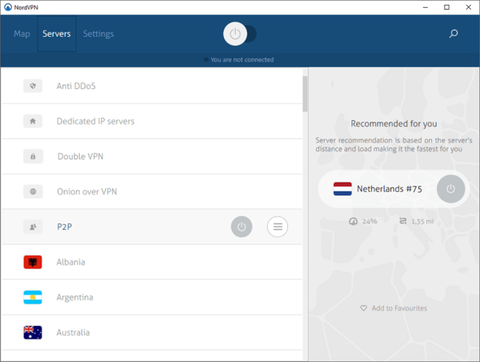Choose Australia from the country list
This screenshot has height=362, width=480.
(152, 332)
